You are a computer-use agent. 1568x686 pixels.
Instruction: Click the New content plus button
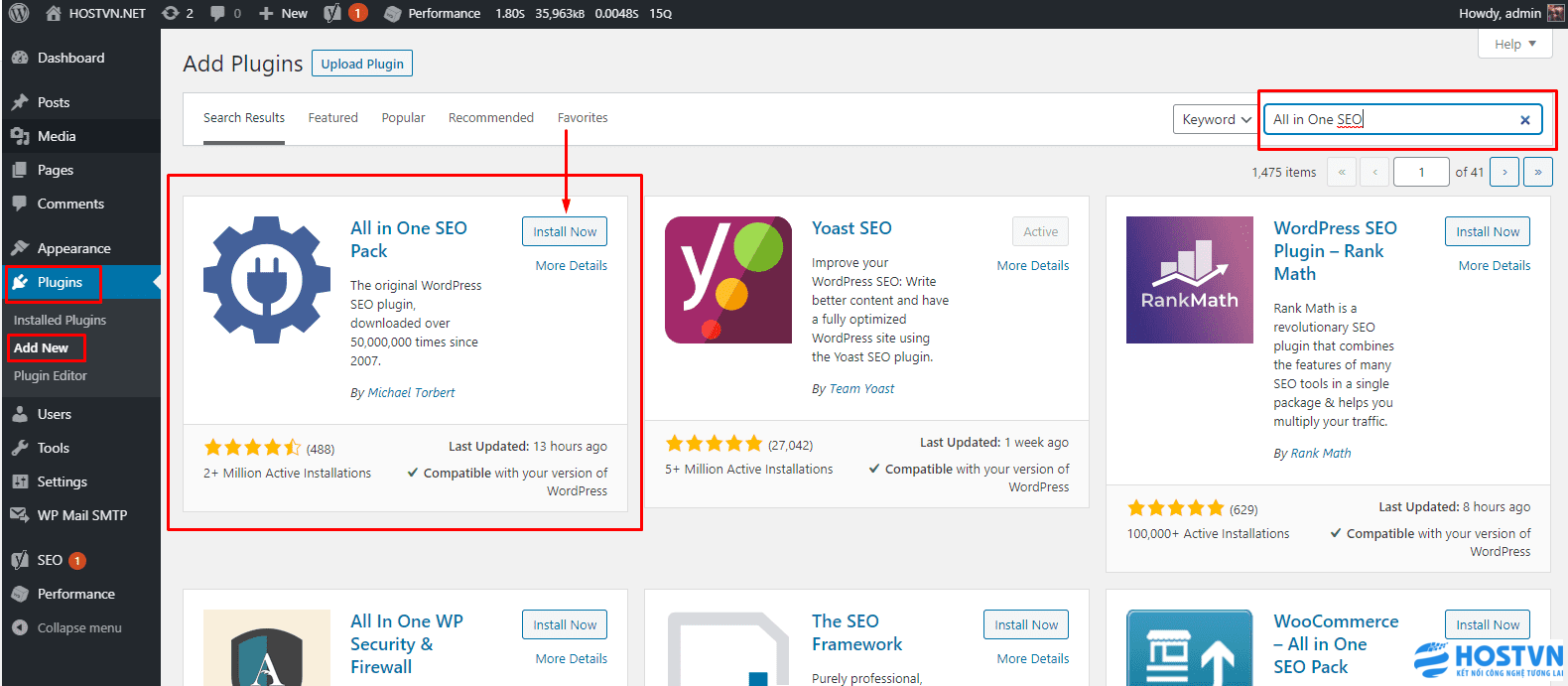coord(283,13)
